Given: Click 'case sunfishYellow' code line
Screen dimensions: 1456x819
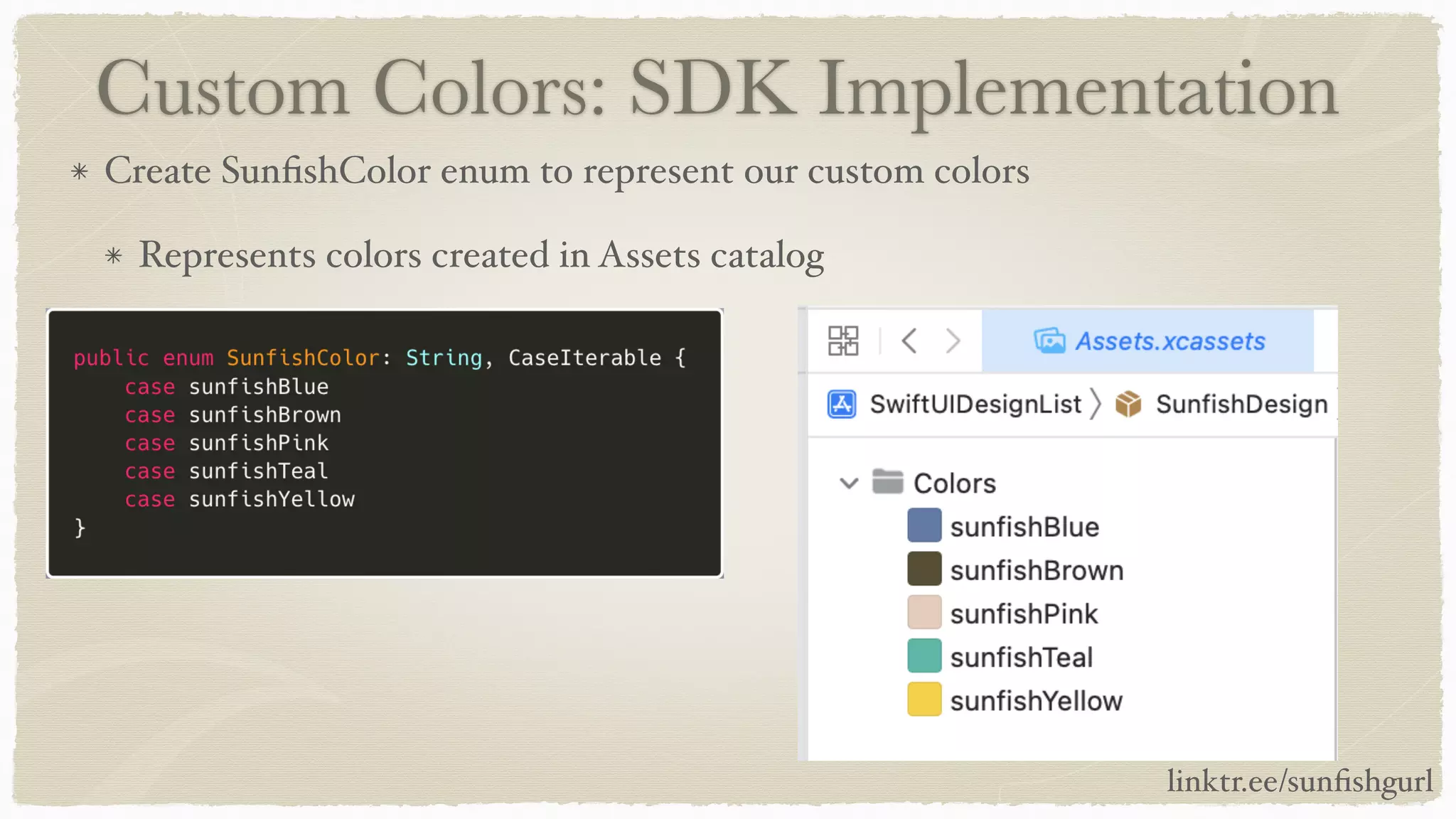Looking at the screenshot, I should (x=240, y=499).
